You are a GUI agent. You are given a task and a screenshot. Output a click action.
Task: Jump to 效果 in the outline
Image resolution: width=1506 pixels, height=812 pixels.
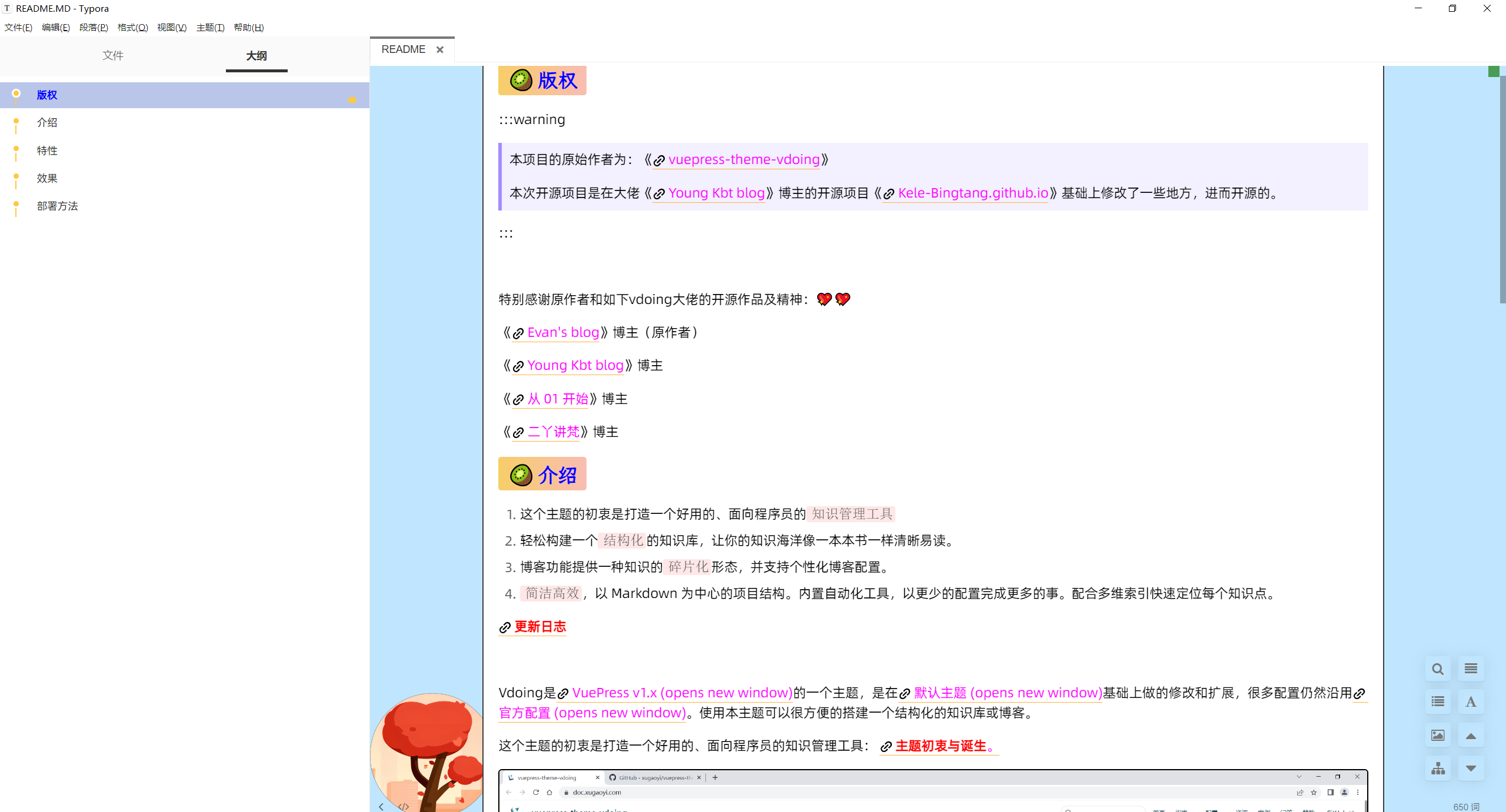pos(47,178)
